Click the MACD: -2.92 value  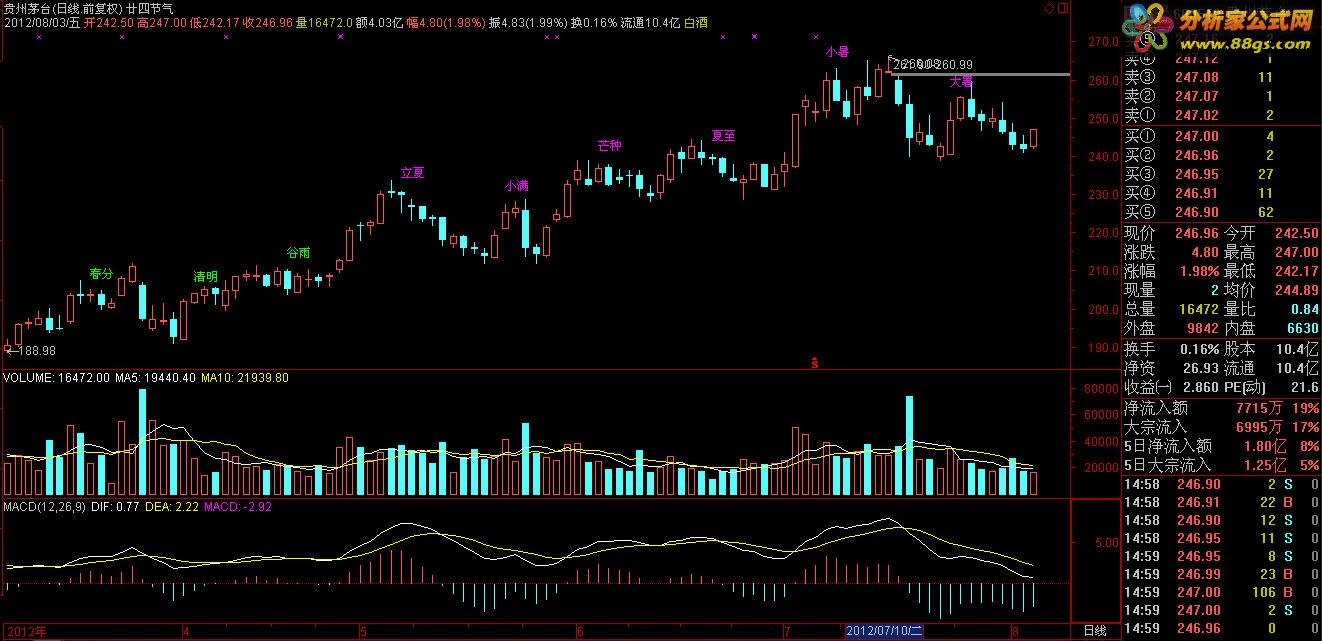(x=238, y=507)
